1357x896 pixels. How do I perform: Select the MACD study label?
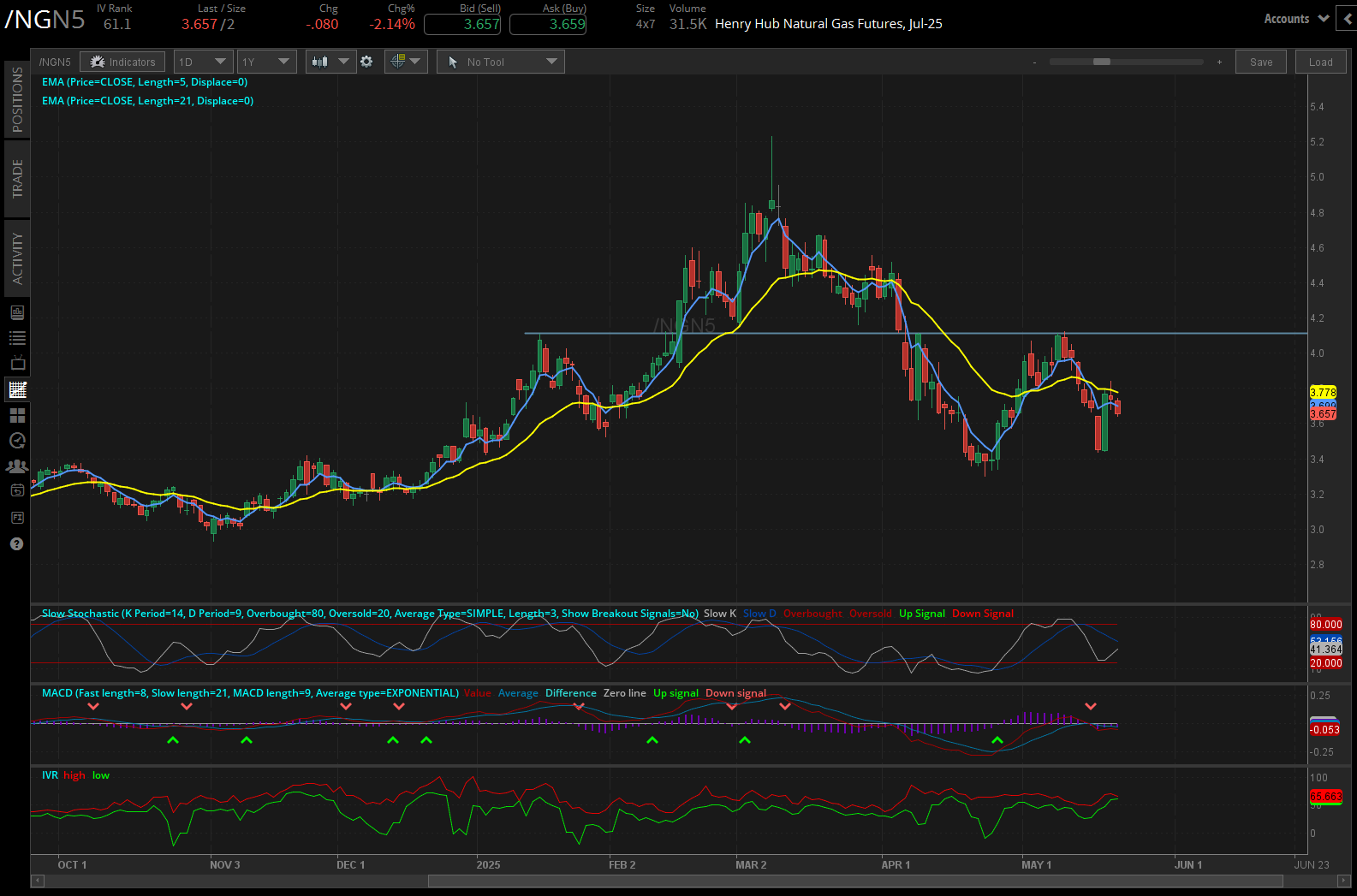pyautogui.click(x=250, y=693)
